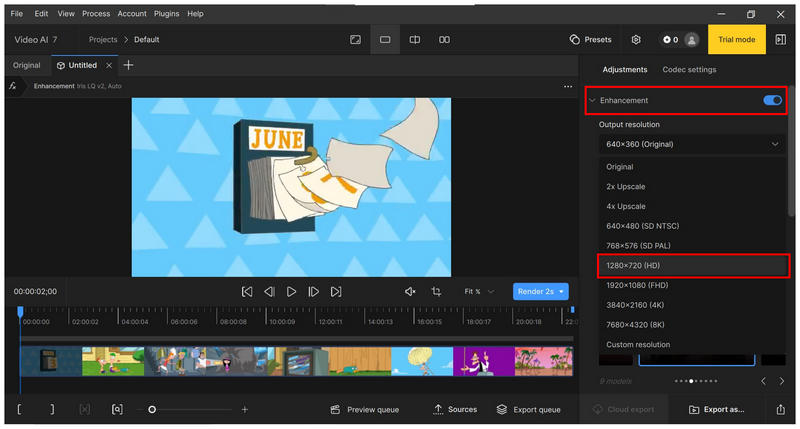Click the Render 2s button
Viewport: 800px width, 429px height.
[540, 292]
